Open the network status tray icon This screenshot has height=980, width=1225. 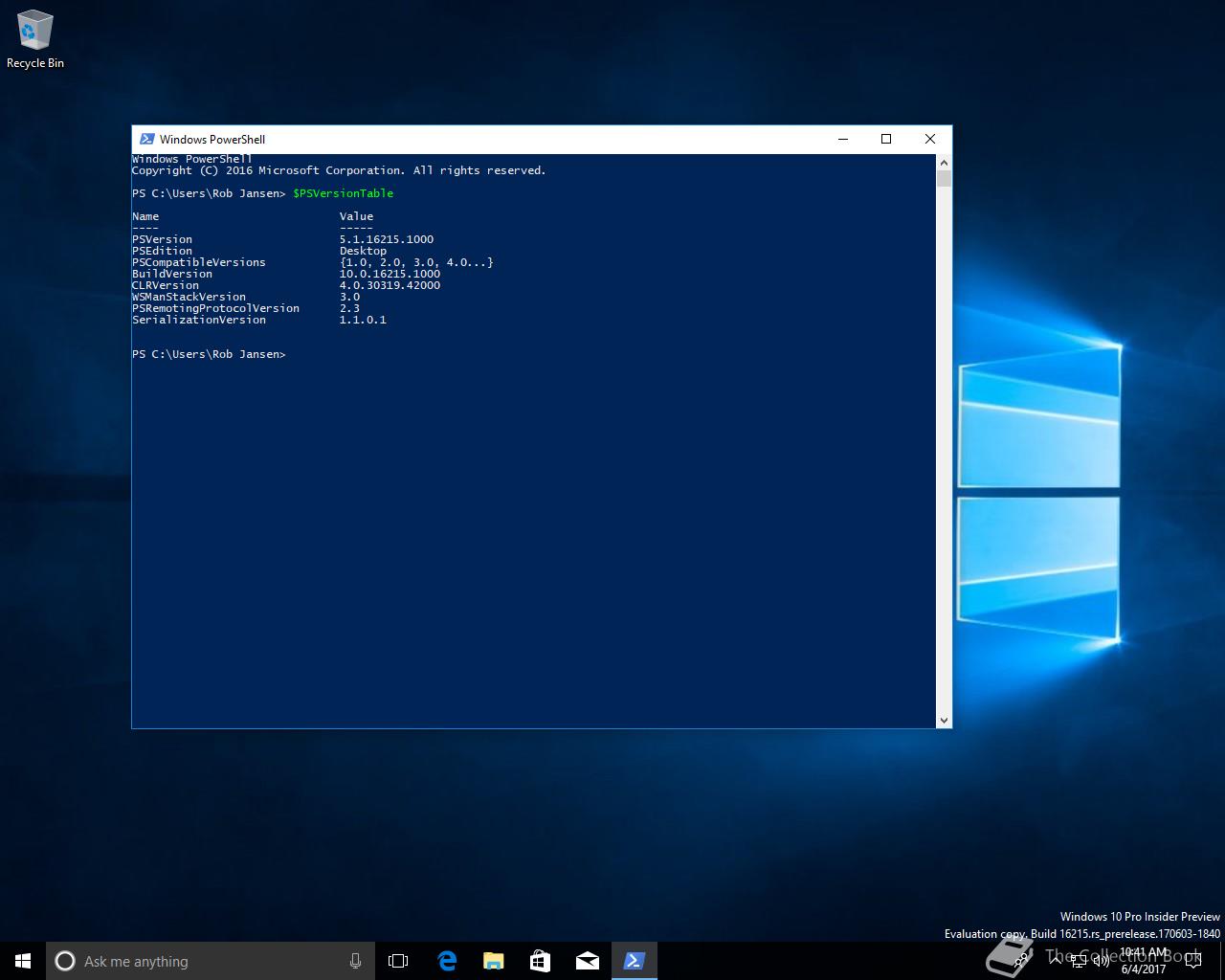click(1079, 961)
